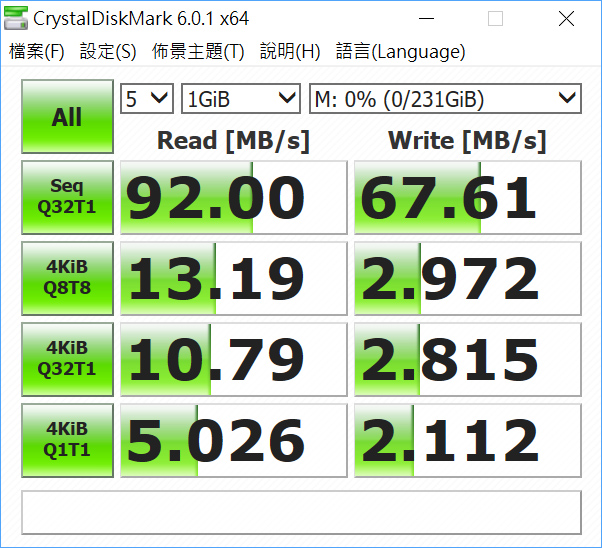This screenshot has width=602, height=548.
Task: Start the Seq Q32T1 test
Action: (x=67, y=197)
